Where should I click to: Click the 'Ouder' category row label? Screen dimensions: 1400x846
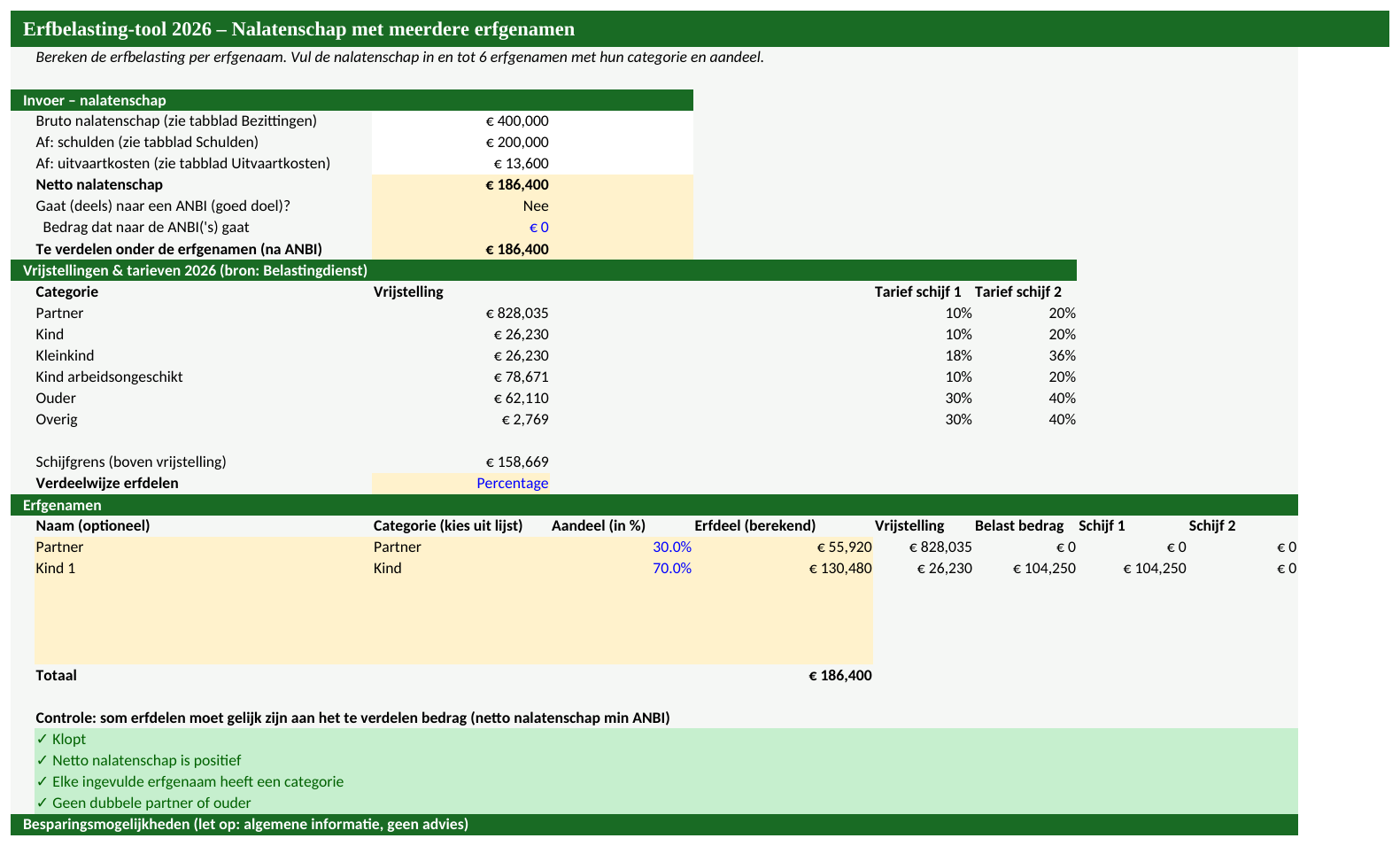[56, 399]
